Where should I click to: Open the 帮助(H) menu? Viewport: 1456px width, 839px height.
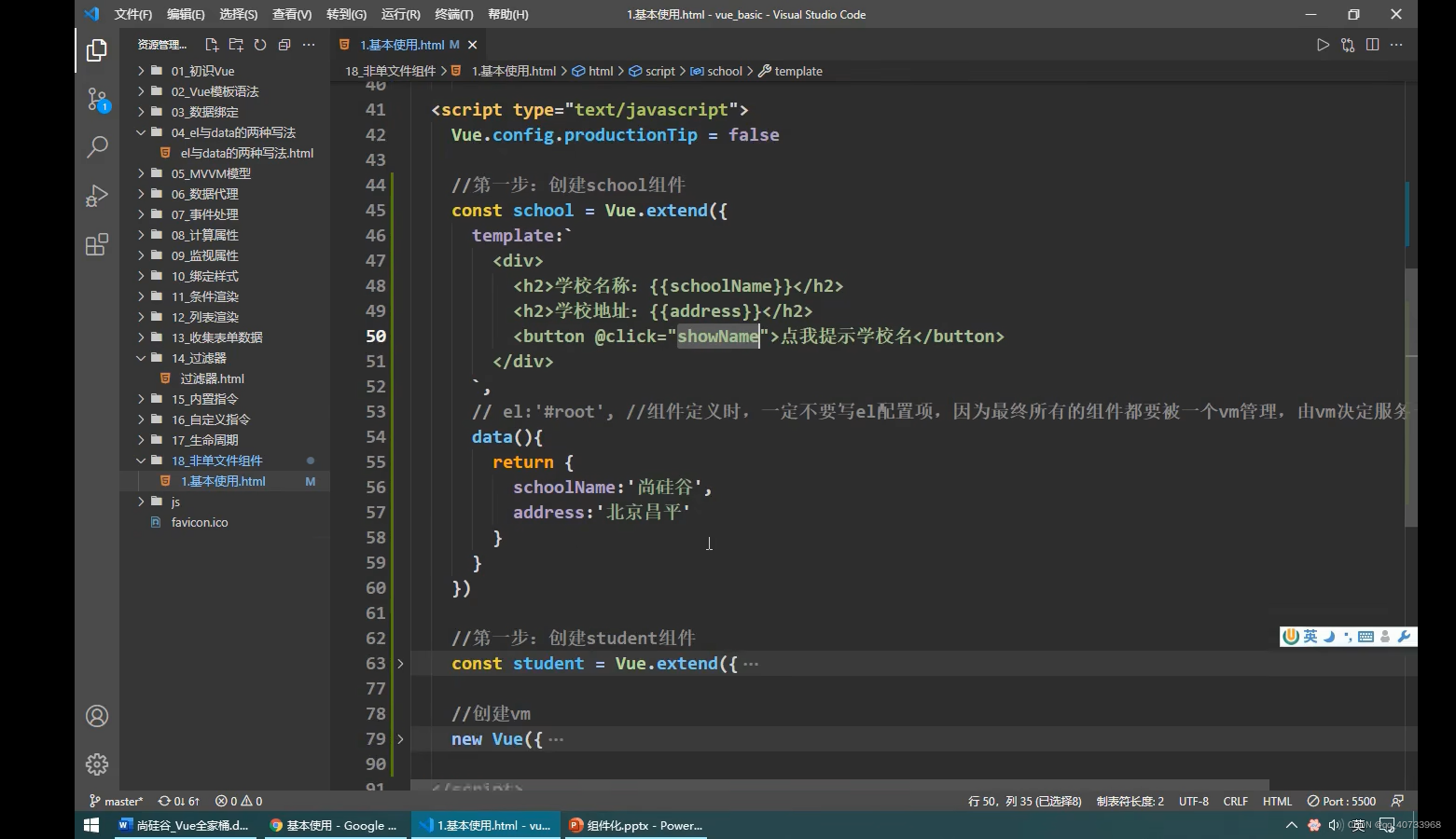click(x=508, y=14)
